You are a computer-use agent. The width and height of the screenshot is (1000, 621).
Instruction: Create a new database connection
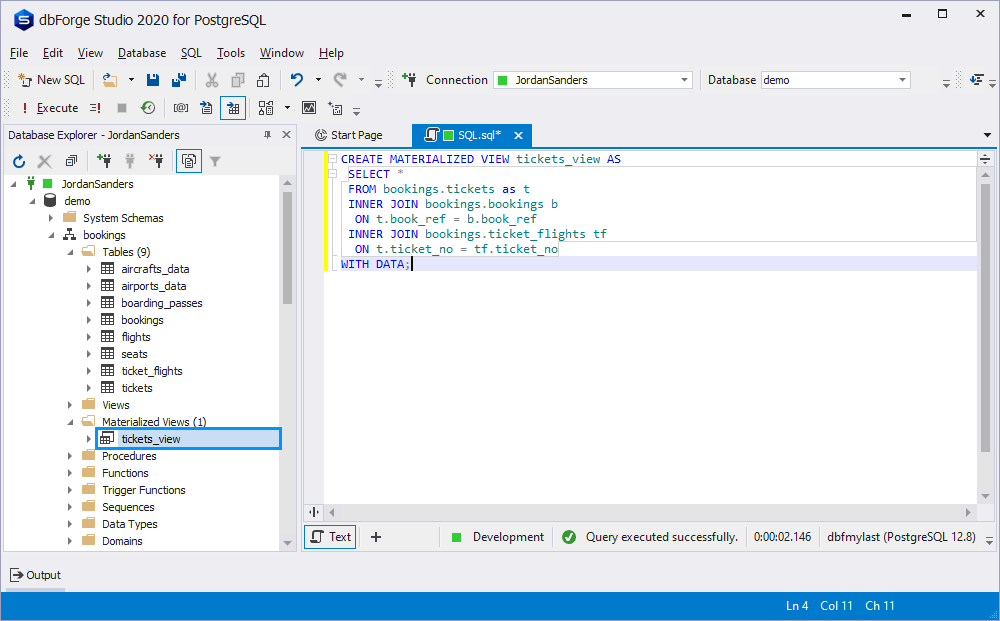point(105,161)
